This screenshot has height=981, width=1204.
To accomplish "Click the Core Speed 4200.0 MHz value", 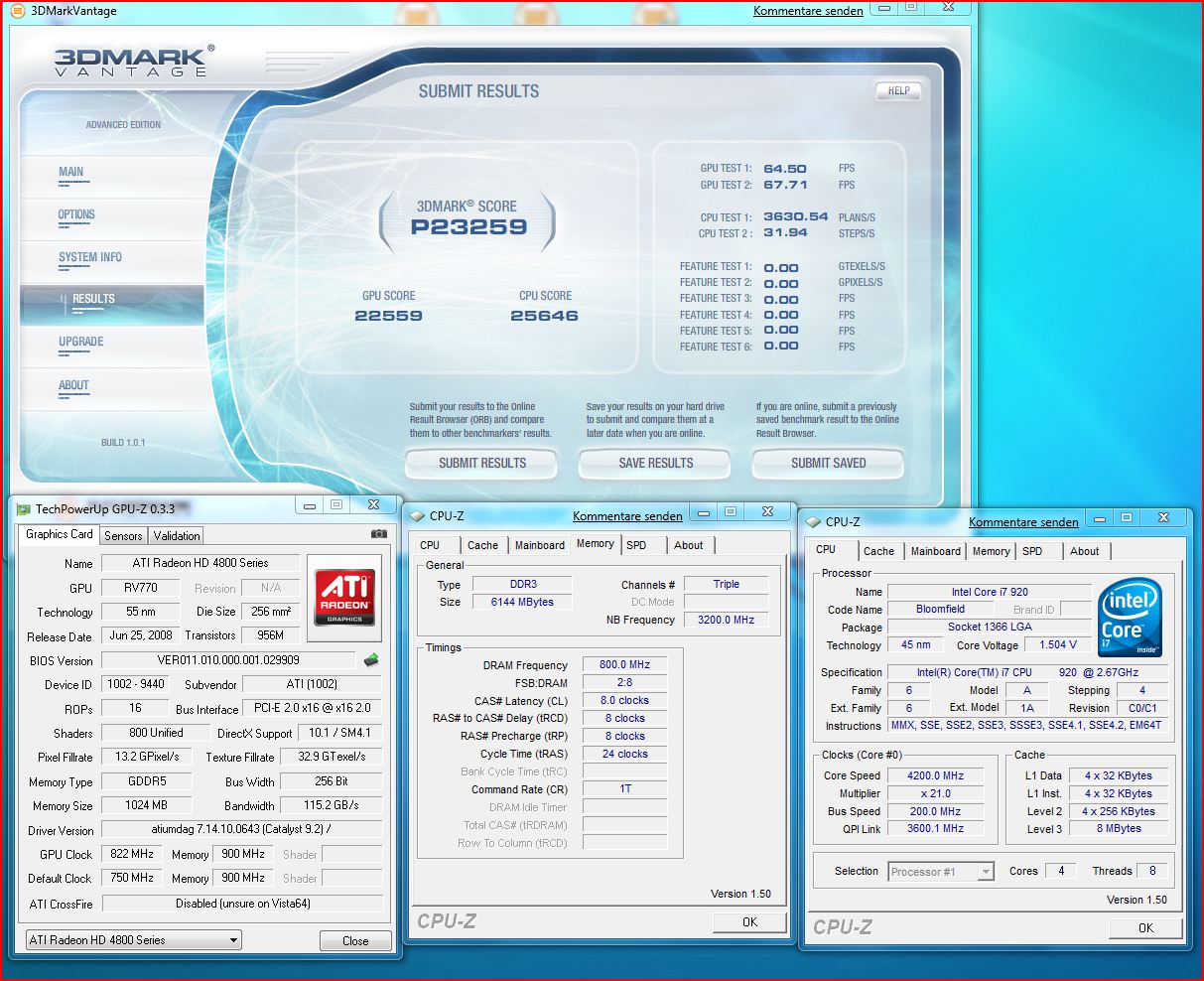I will pyautogui.click(x=935, y=775).
